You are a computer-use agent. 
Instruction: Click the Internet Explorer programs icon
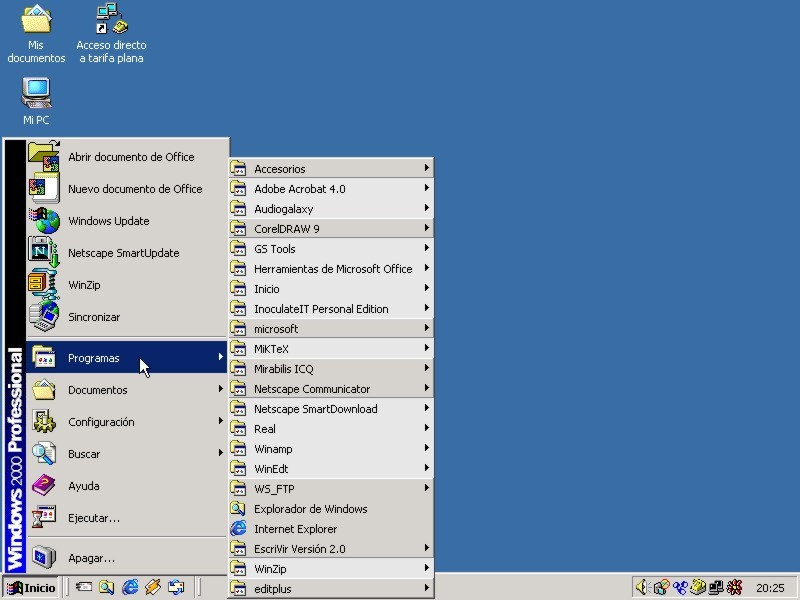(238, 529)
